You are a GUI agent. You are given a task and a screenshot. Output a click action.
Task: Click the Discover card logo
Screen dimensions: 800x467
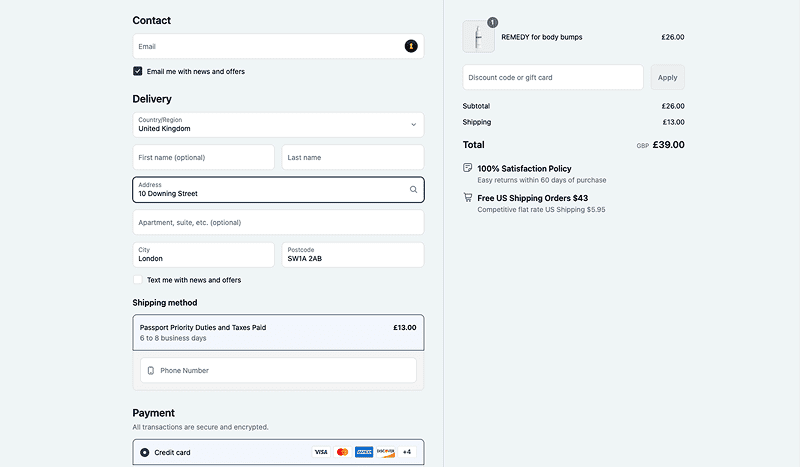385,452
